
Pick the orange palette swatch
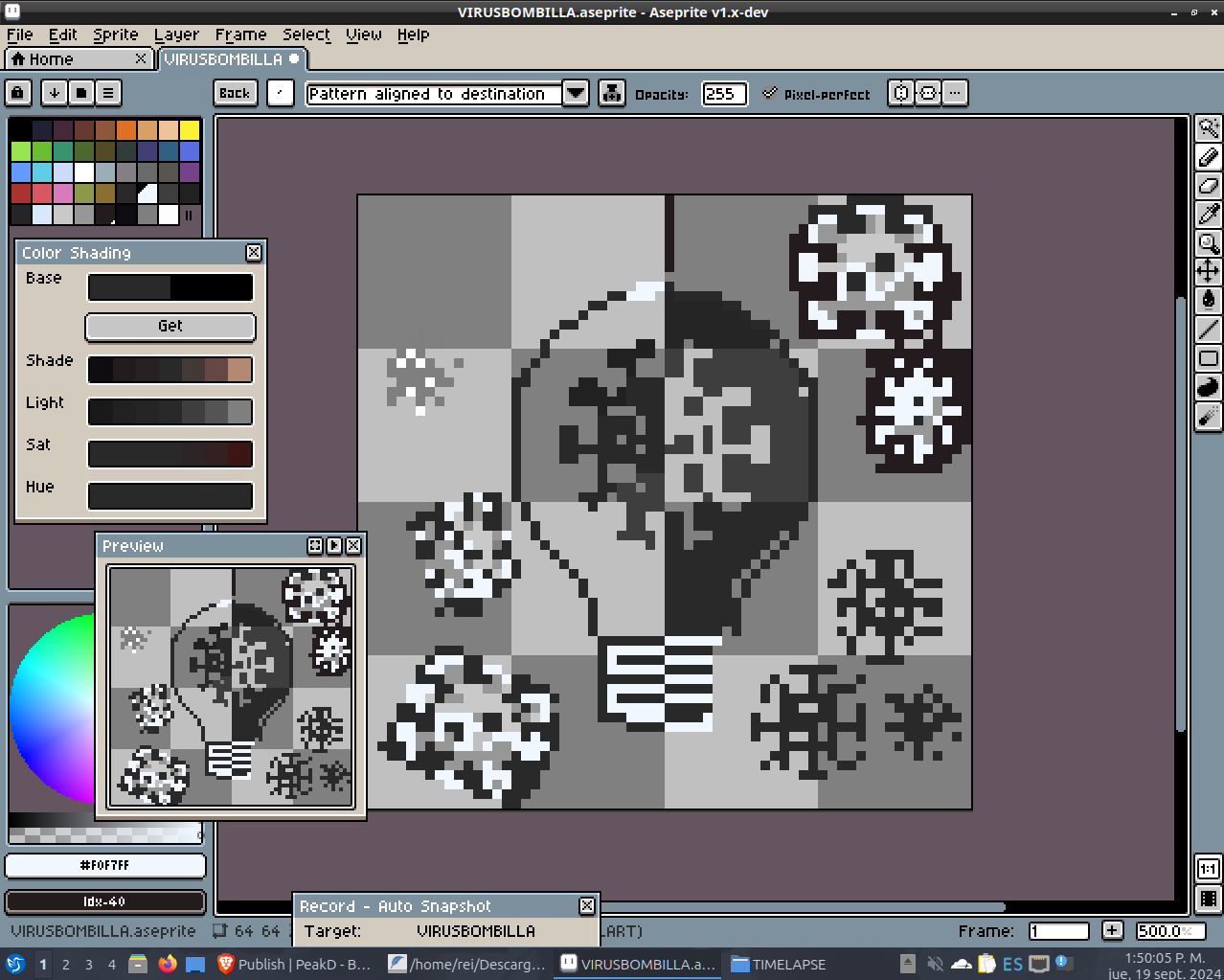[x=126, y=129]
